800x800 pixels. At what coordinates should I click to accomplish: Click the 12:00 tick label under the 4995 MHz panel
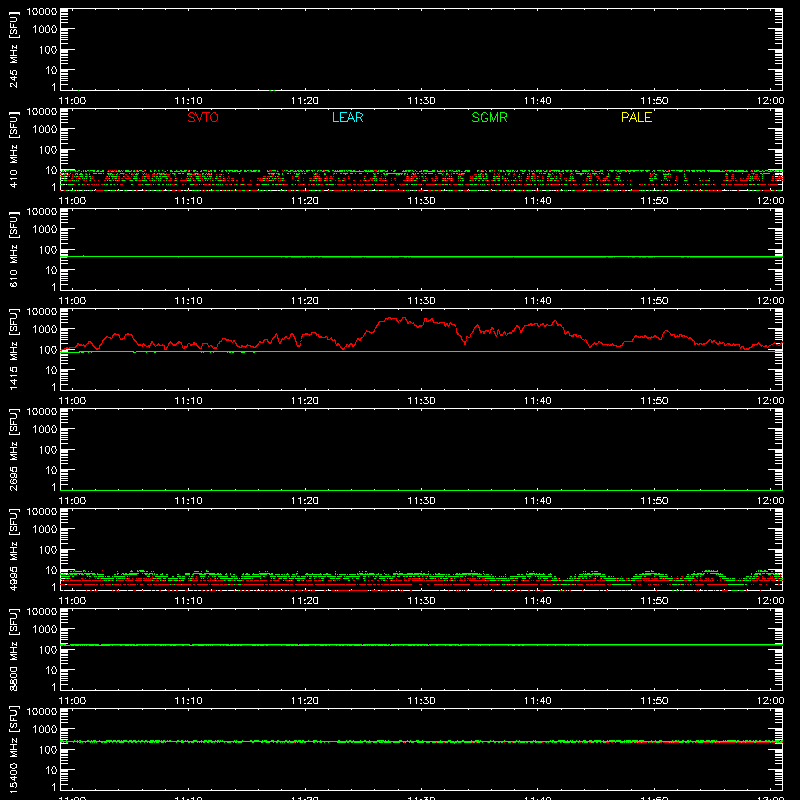(x=770, y=601)
